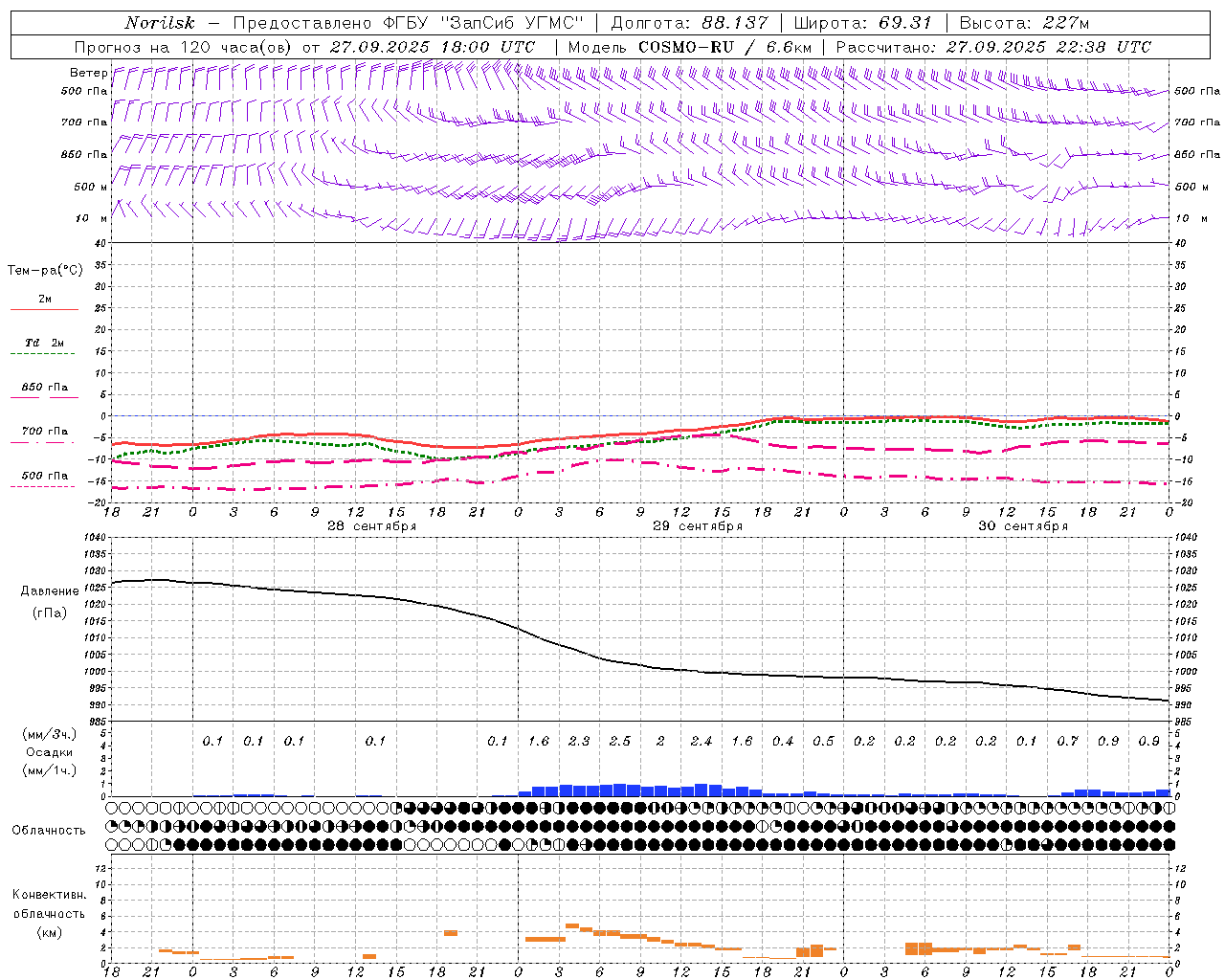This screenshot has height=980, width=1225.
Task: Click the Td 2м legend entry
Action: (45, 343)
